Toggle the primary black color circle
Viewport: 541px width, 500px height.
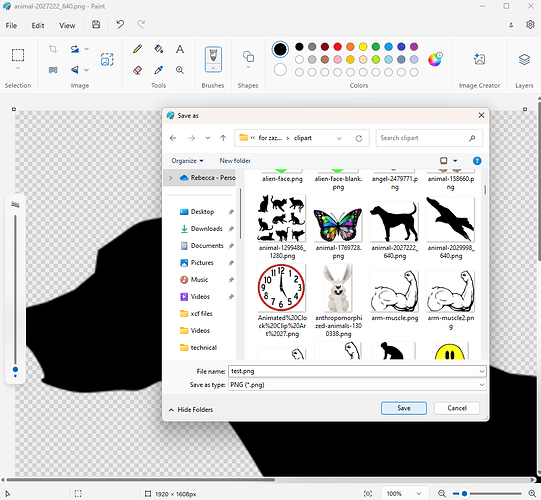click(280, 49)
